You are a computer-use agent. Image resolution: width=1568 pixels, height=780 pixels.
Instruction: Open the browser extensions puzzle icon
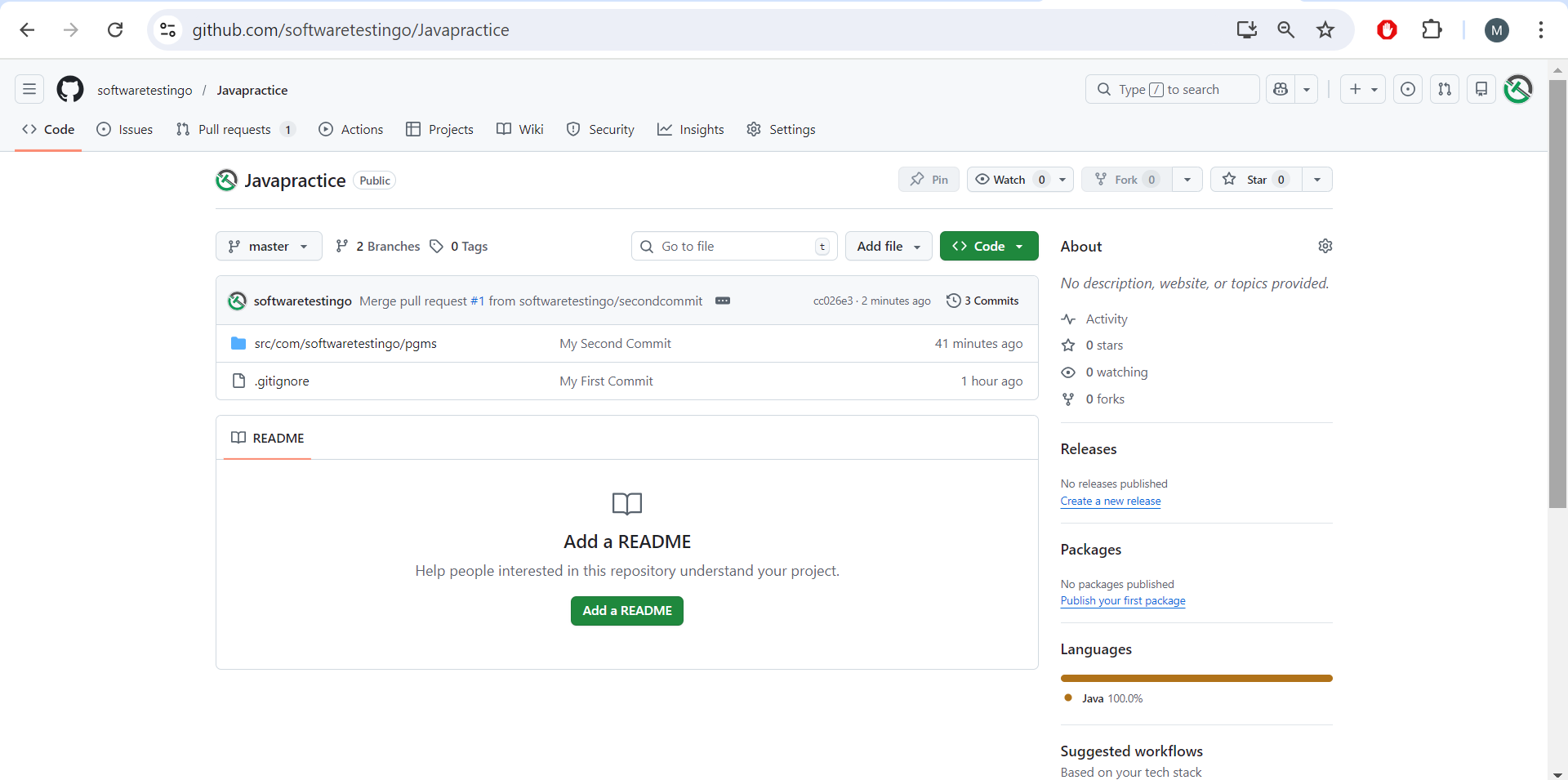tap(1432, 30)
